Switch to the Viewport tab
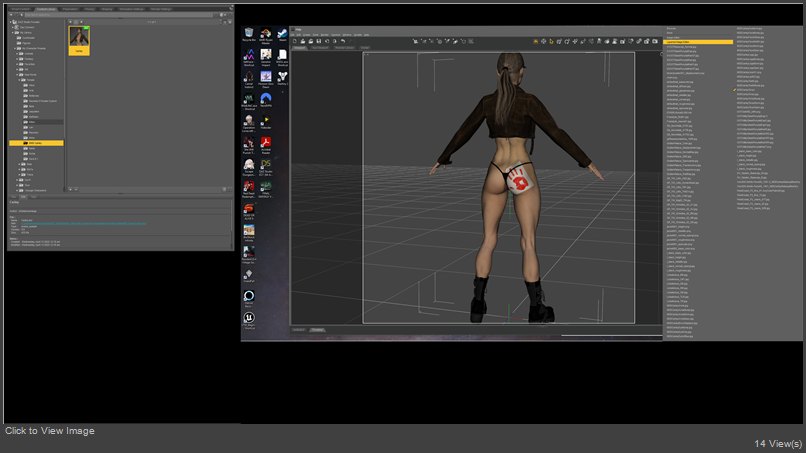This screenshot has height=453, width=806. coord(299,48)
